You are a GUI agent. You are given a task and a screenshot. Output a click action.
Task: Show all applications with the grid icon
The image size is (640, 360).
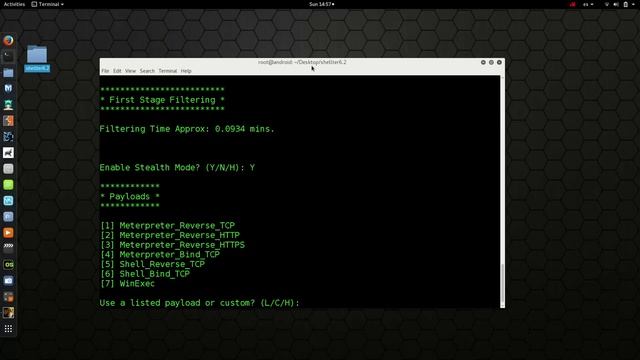pyautogui.click(x=8, y=329)
